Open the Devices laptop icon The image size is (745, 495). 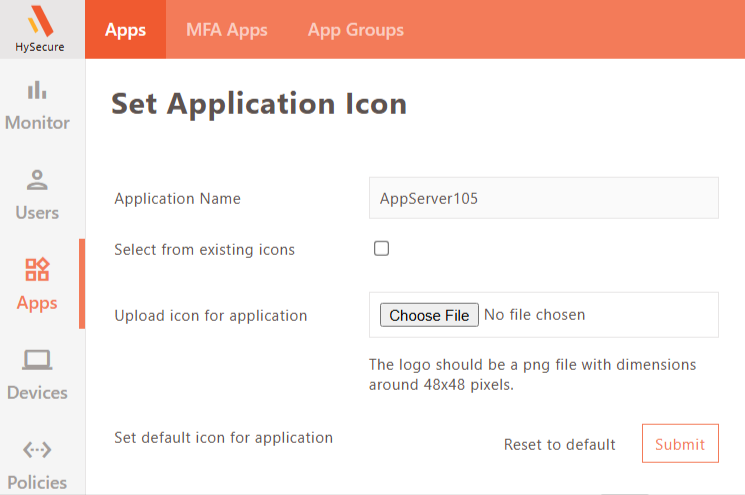[37, 360]
